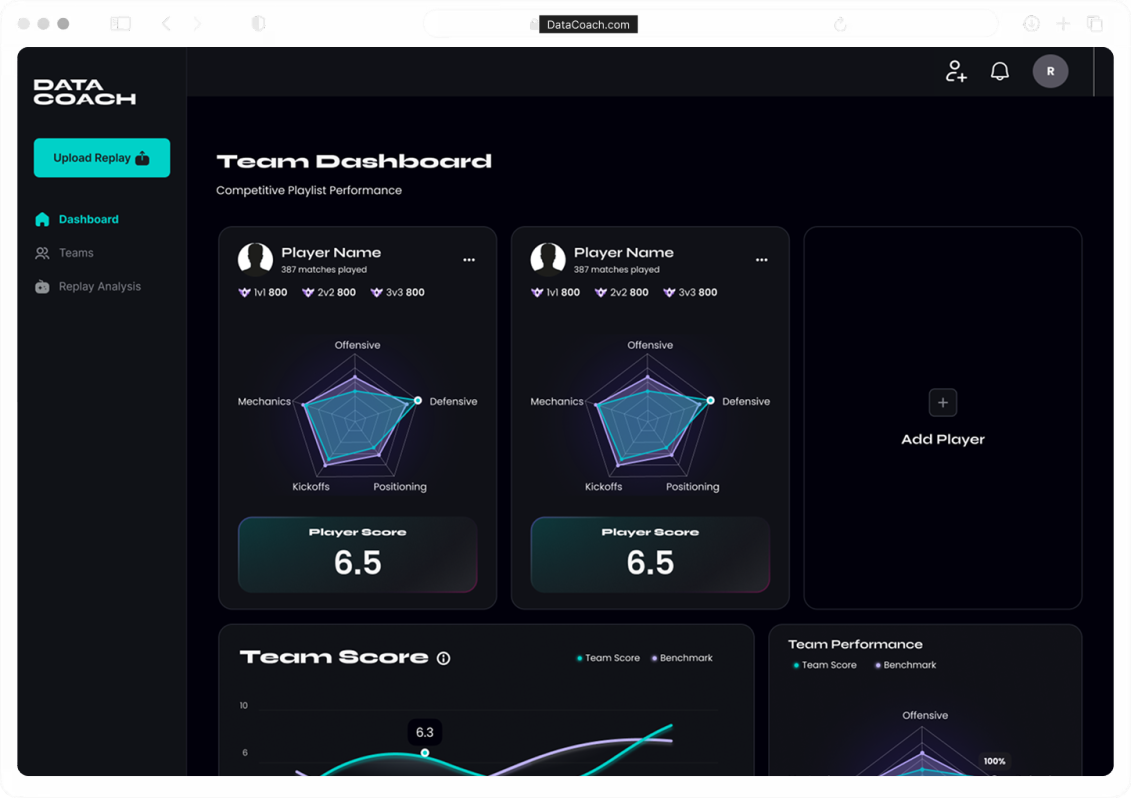Open options menu on first player card

point(469,260)
